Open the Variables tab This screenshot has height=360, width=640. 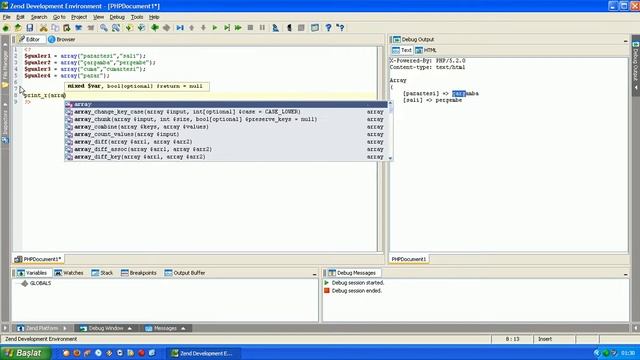32,273
